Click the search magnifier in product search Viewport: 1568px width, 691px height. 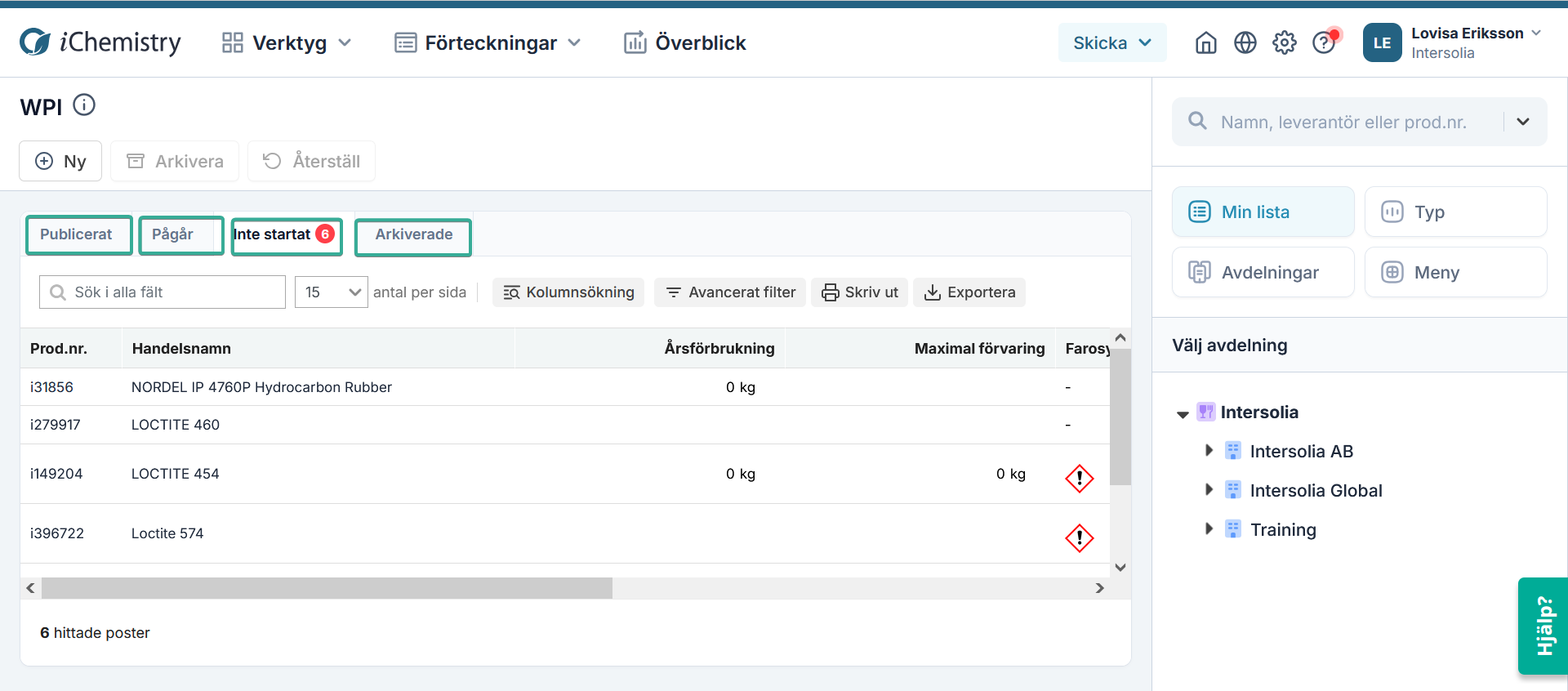point(1197,121)
